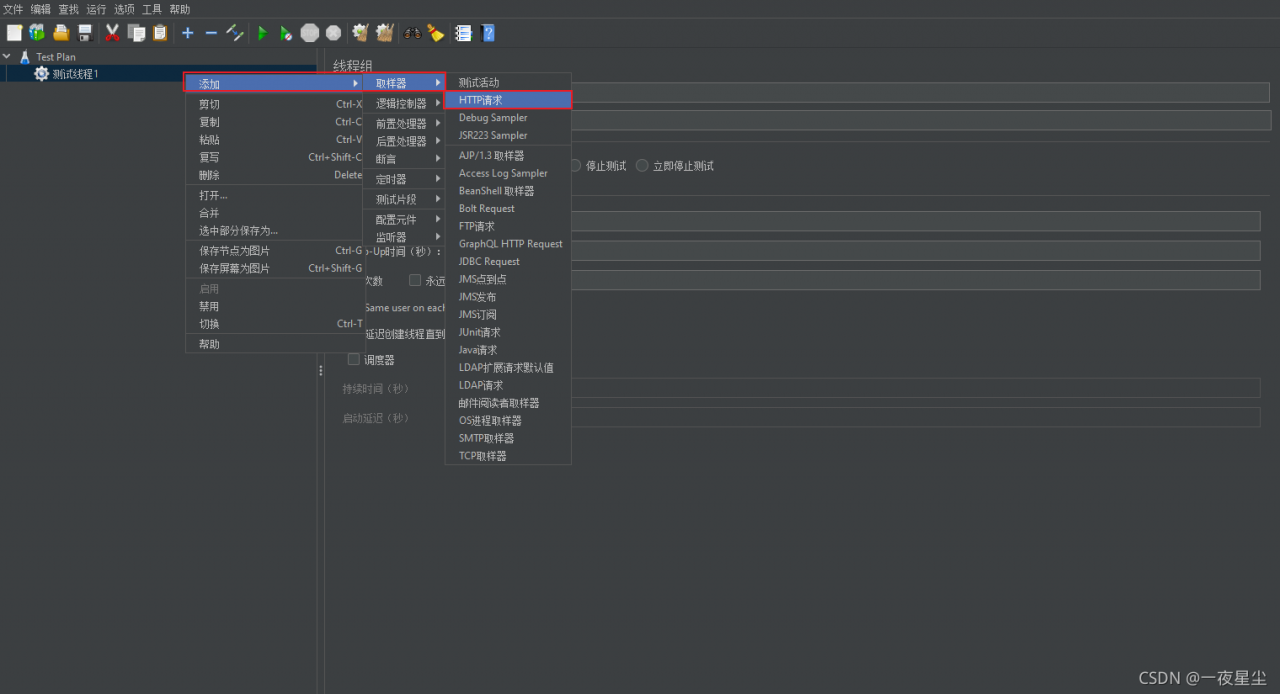Choose JSR223 Sampler entry
The image size is (1280, 694).
508,135
